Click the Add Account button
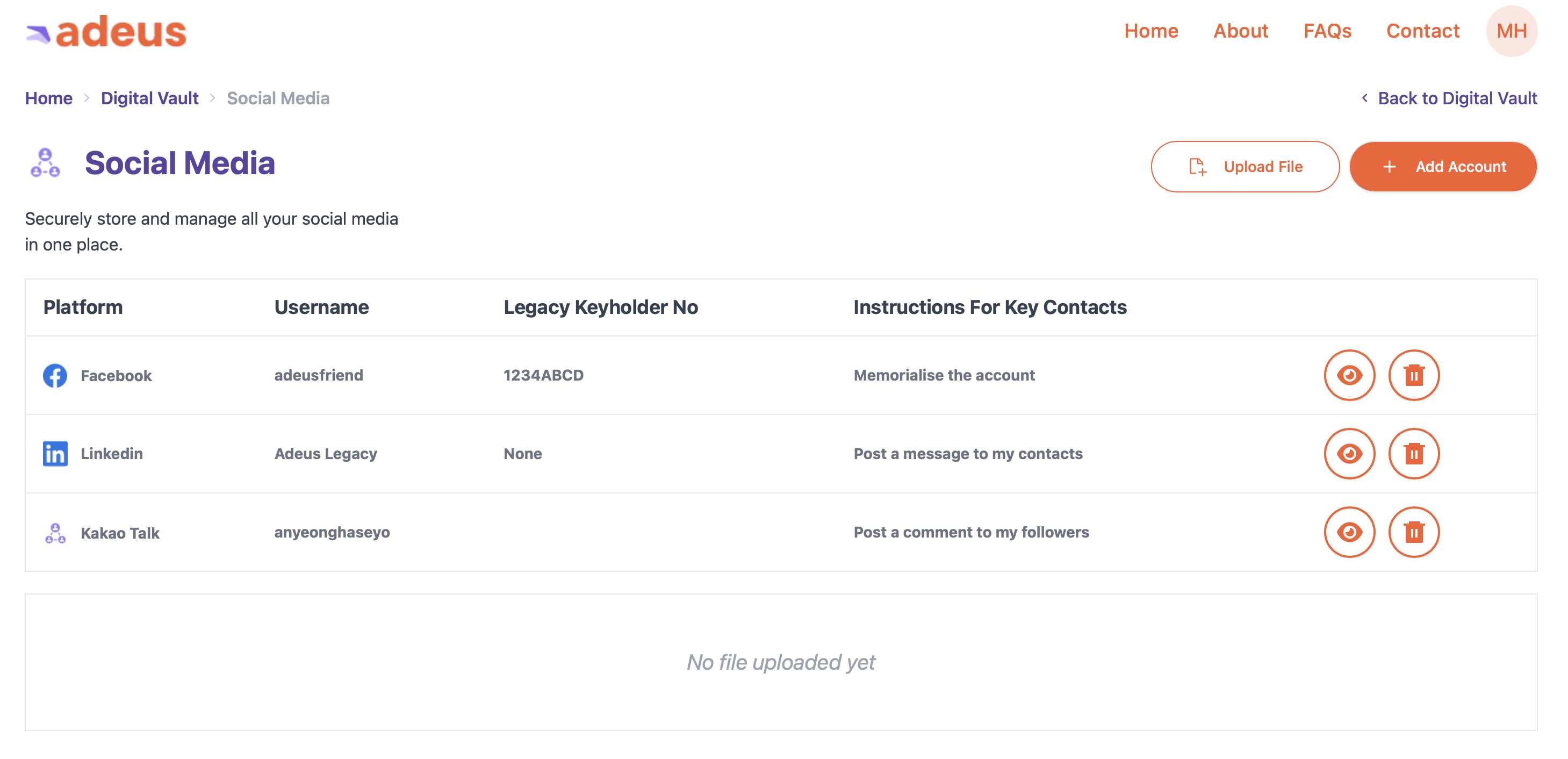The width and height of the screenshot is (1568, 759). coord(1443,167)
